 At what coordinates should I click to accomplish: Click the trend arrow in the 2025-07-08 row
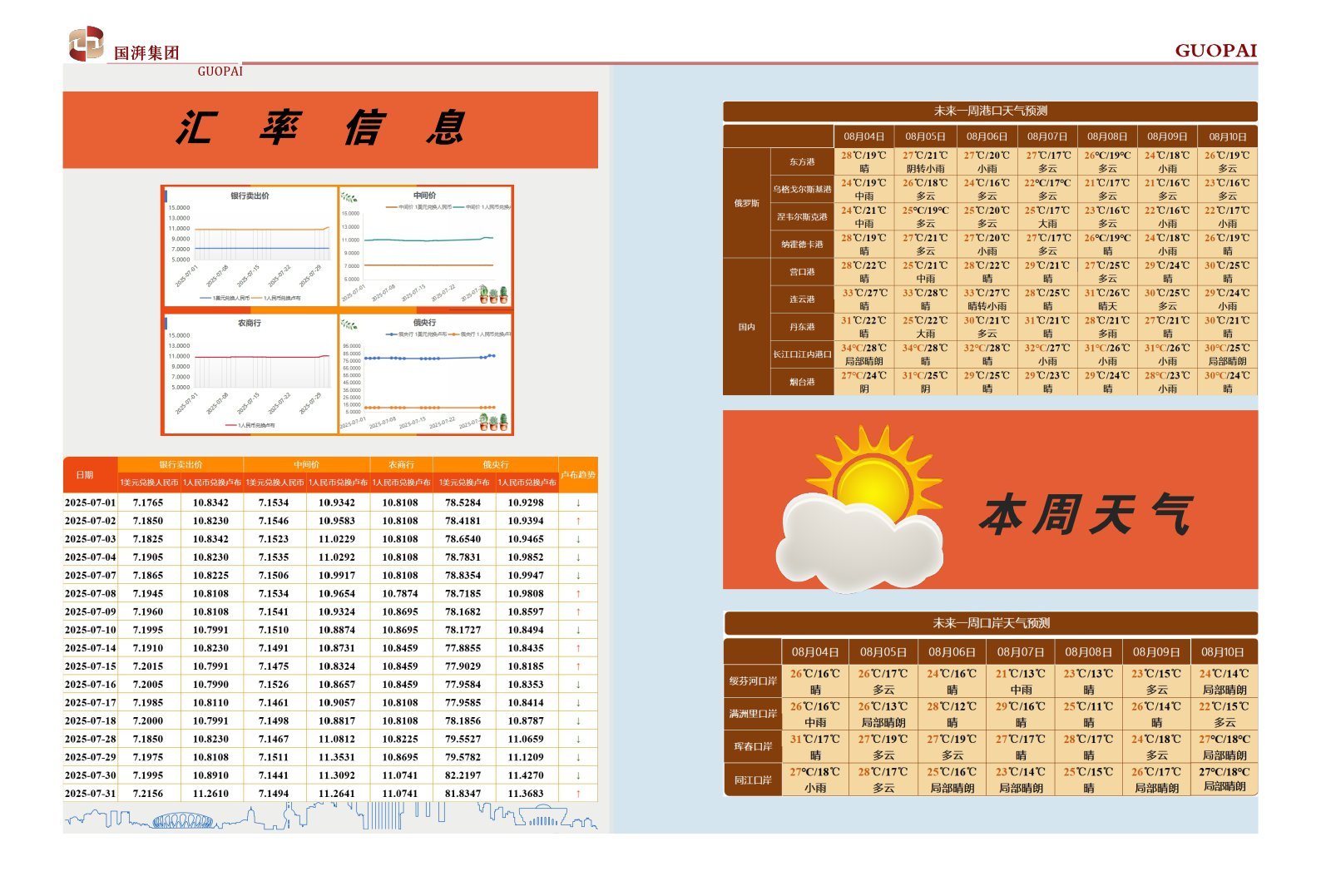578,593
